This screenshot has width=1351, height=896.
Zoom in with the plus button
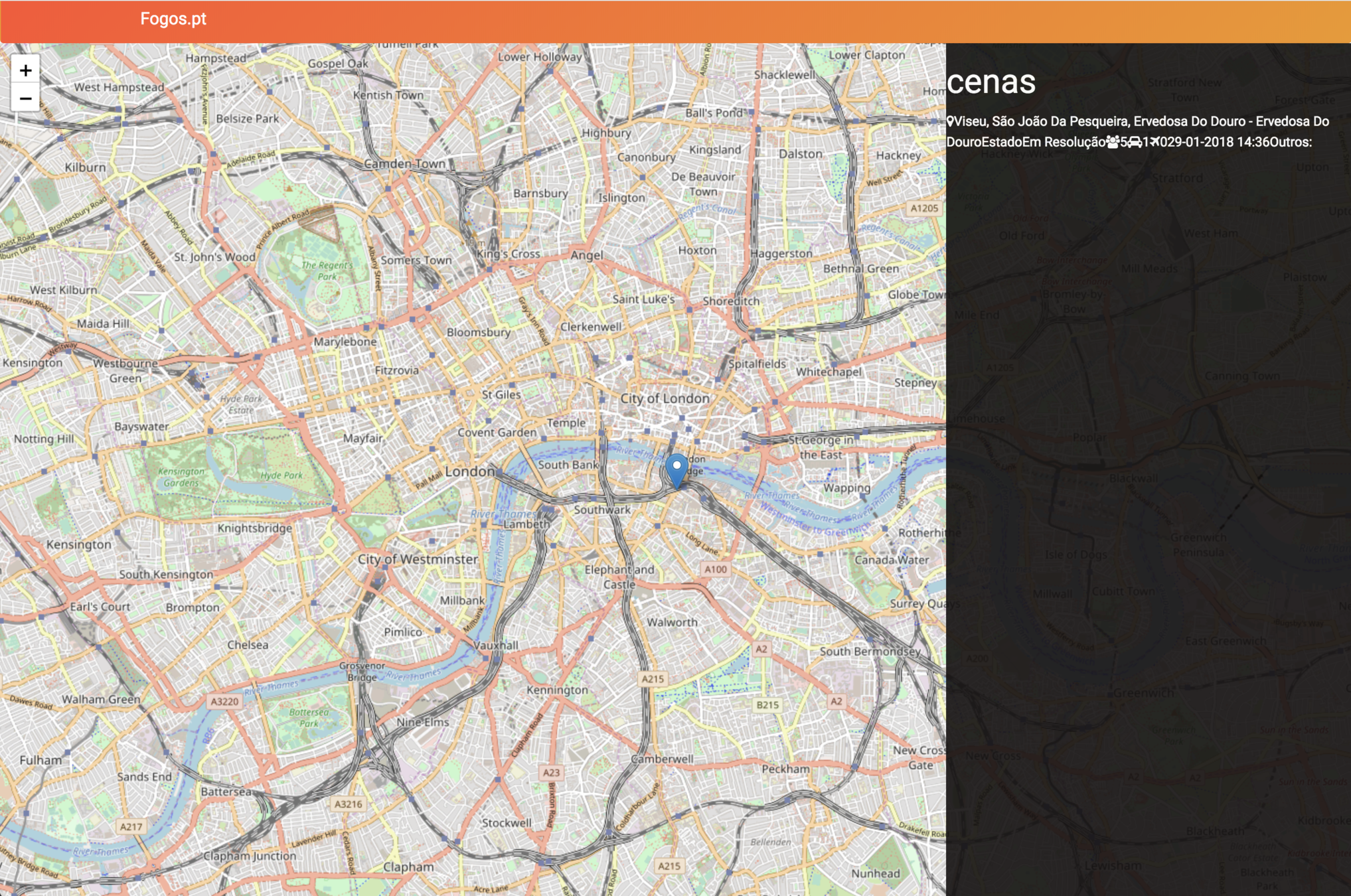click(25, 70)
